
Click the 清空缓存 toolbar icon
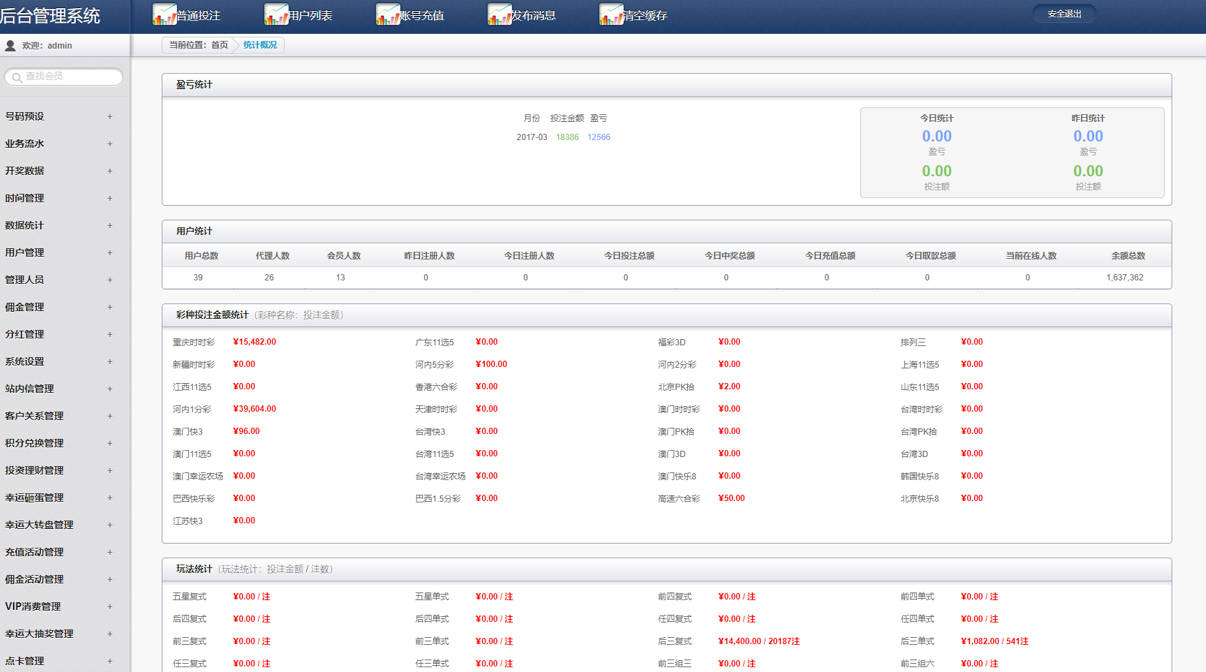pyautogui.click(x=611, y=14)
